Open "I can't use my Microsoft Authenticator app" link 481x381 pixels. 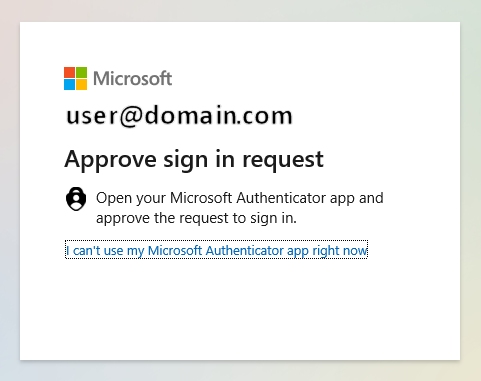click(x=216, y=250)
